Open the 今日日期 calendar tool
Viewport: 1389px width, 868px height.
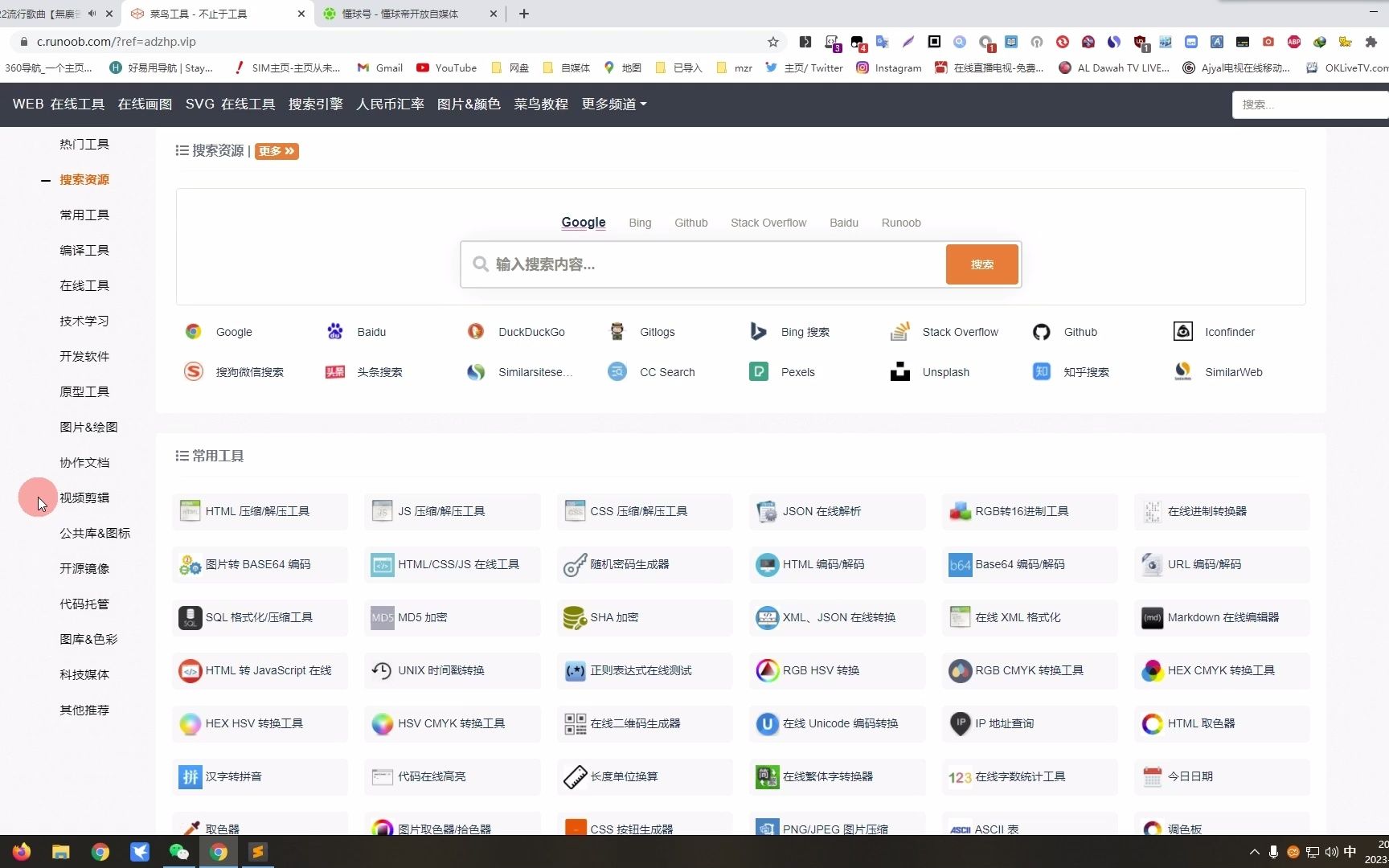coord(1222,776)
